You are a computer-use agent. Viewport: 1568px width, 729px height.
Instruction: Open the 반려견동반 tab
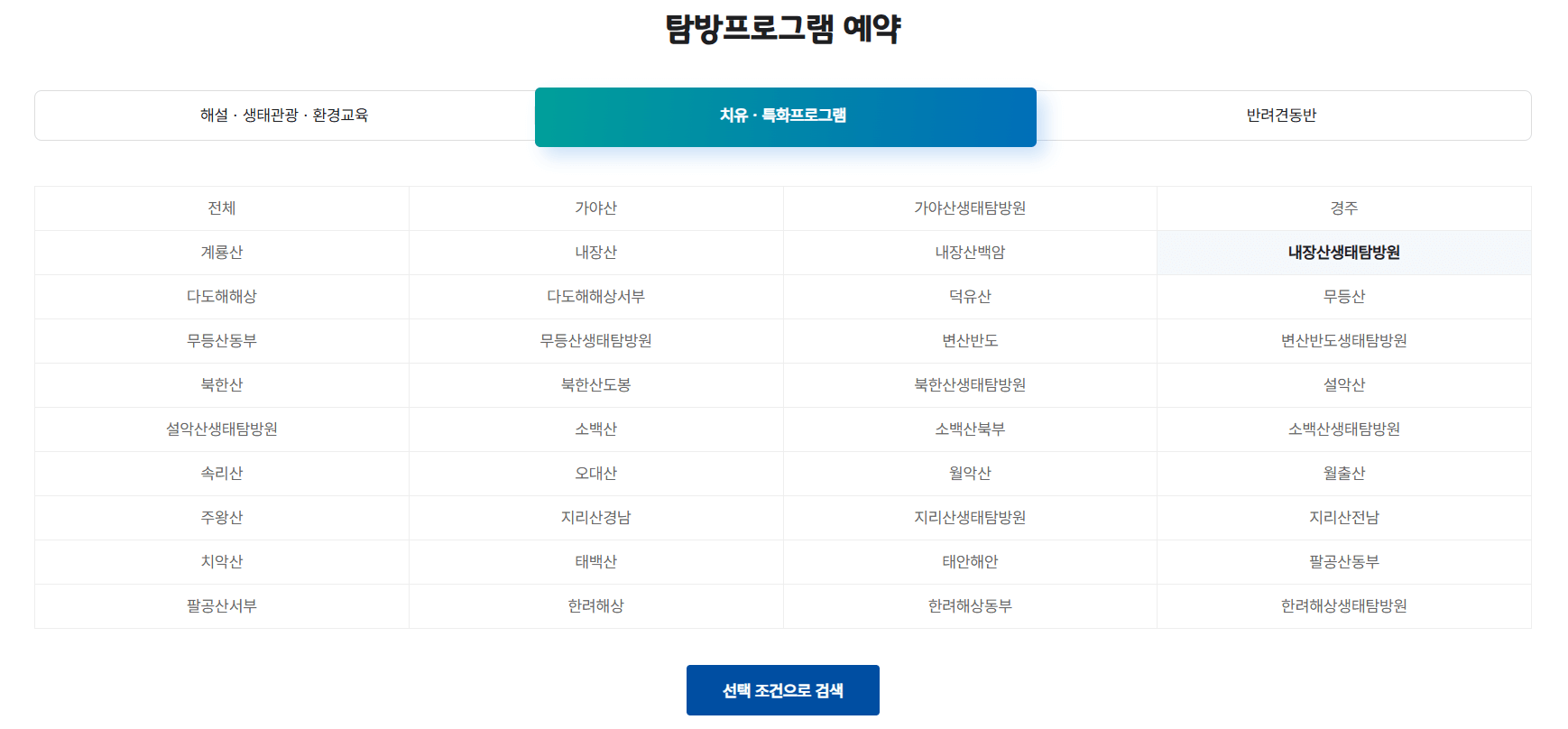pyautogui.click(x=1282, y=115)
